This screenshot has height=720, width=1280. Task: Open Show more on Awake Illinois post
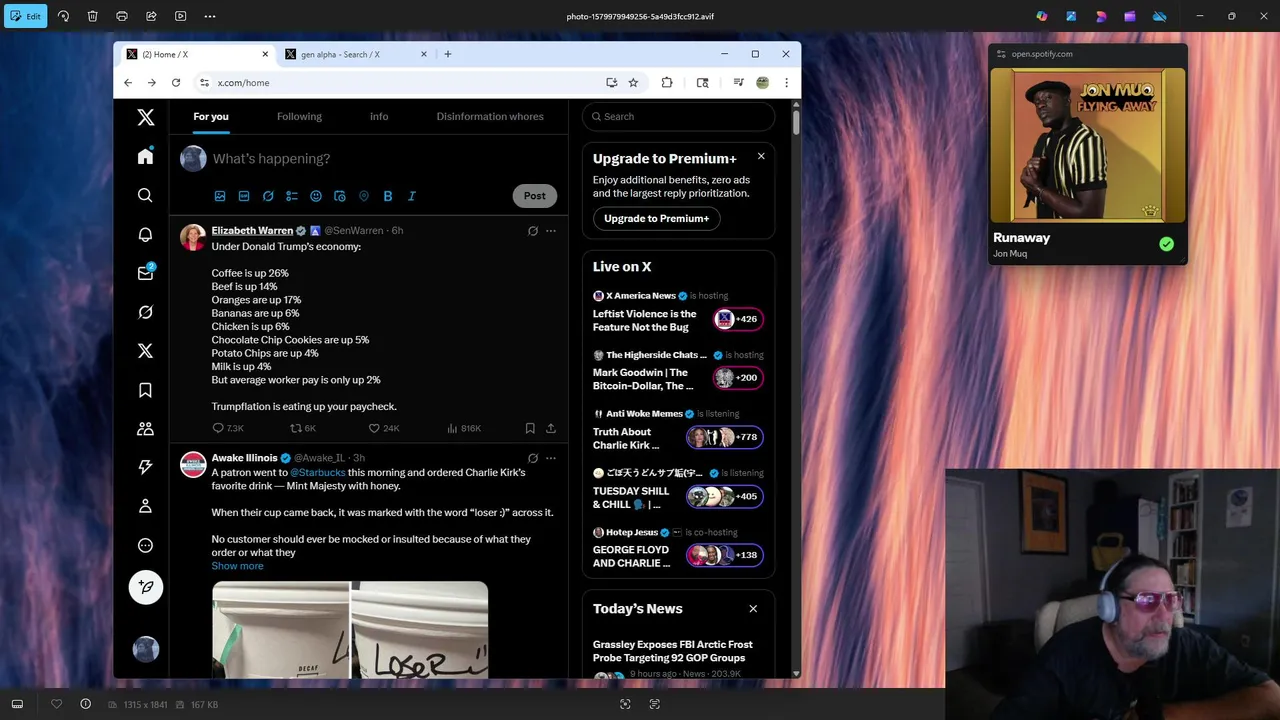pos(237,566)
